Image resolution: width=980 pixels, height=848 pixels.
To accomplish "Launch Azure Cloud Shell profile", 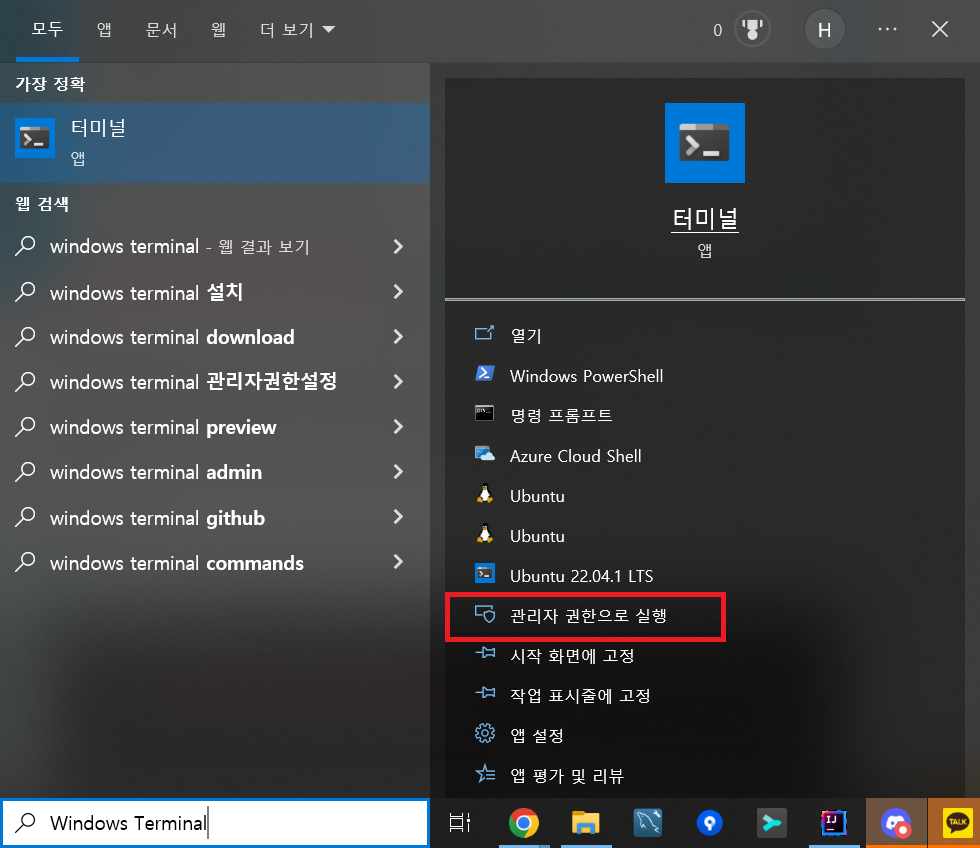I will (576, 456).
